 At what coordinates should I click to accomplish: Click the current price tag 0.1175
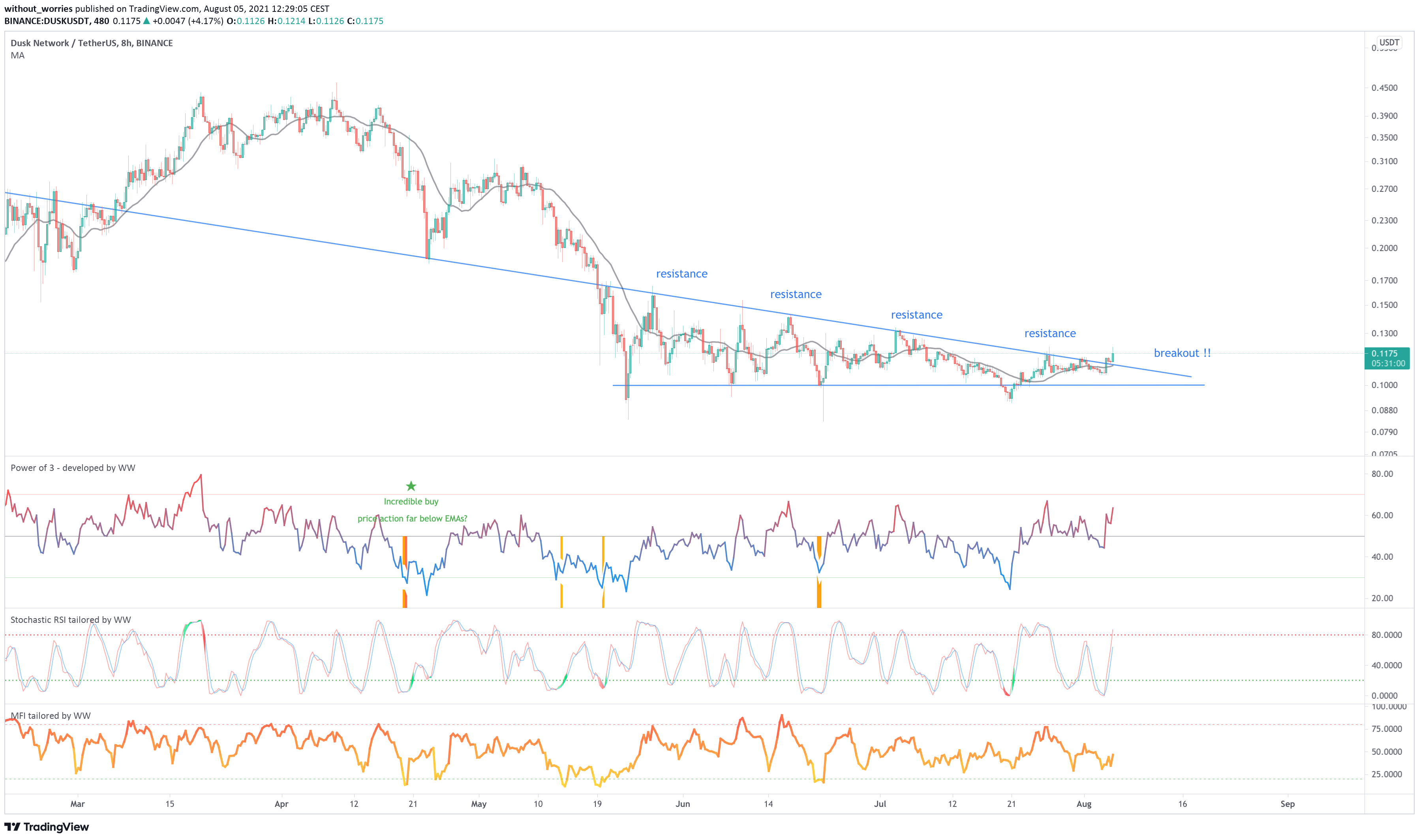[x=1384, y=353]
